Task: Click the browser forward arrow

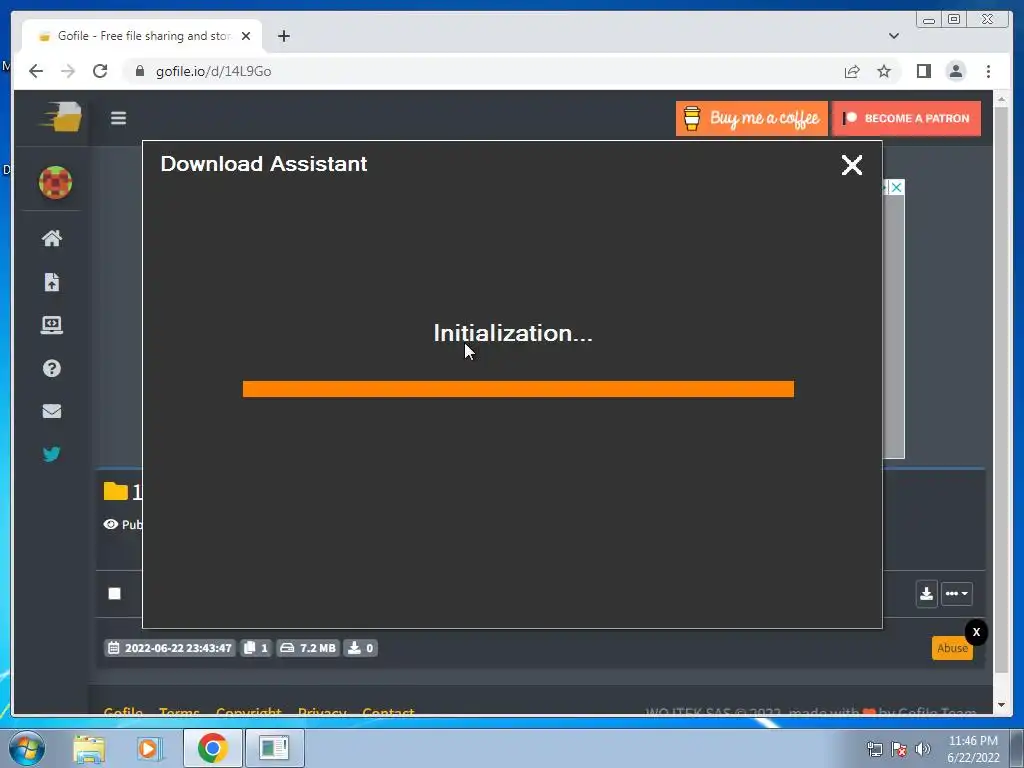Action: tap(68, 71)
